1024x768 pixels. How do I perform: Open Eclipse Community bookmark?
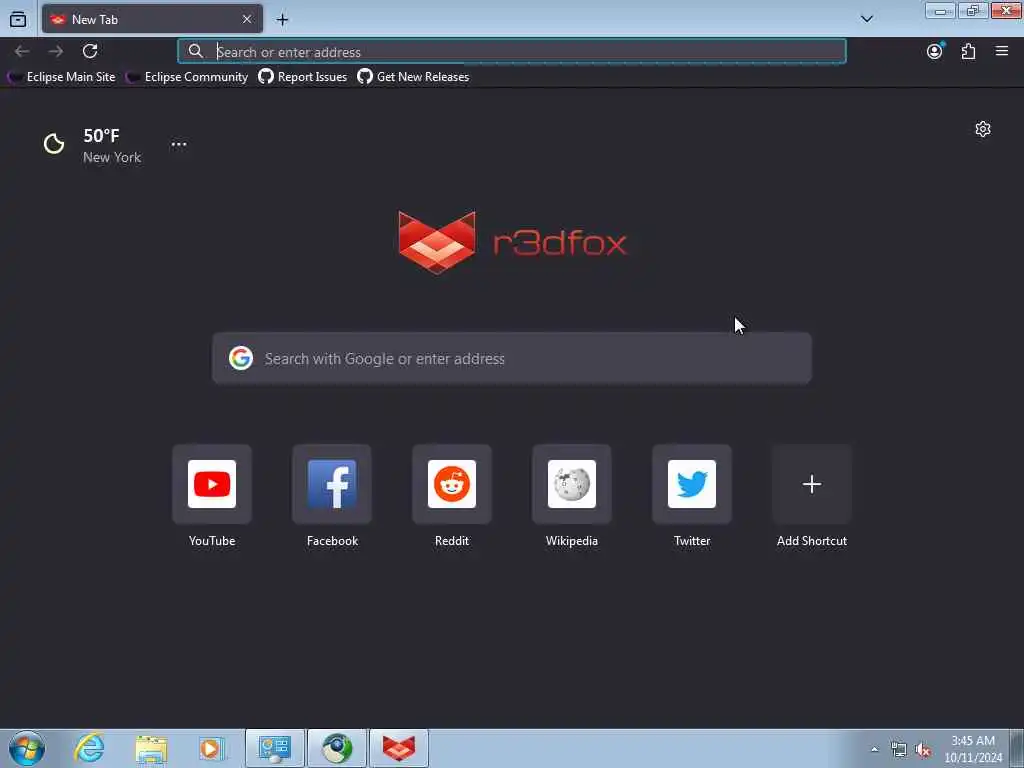[187, 77]
